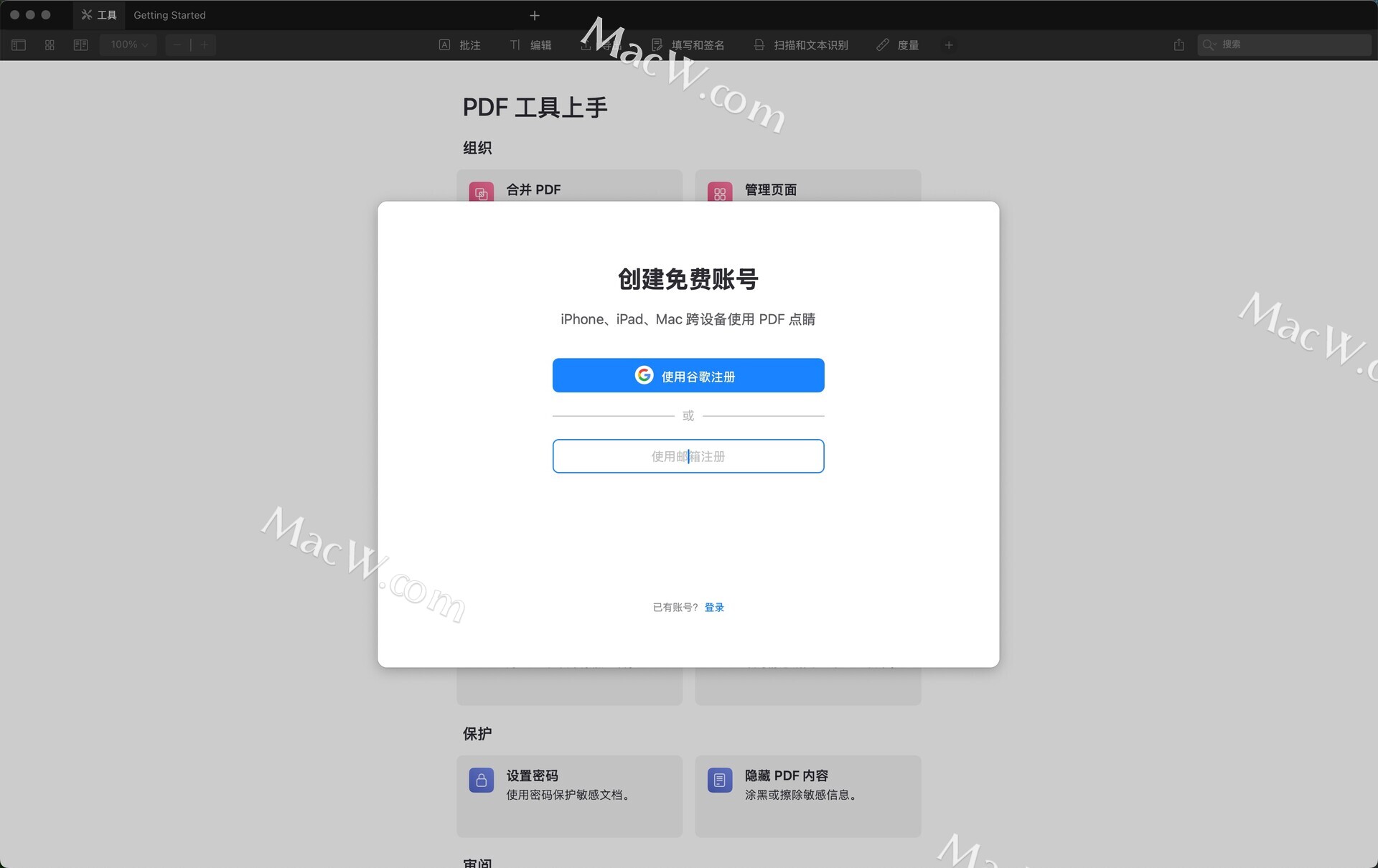Select the 批注 annotation tool
Screen dimensions: 1378x868
(459, 45)
